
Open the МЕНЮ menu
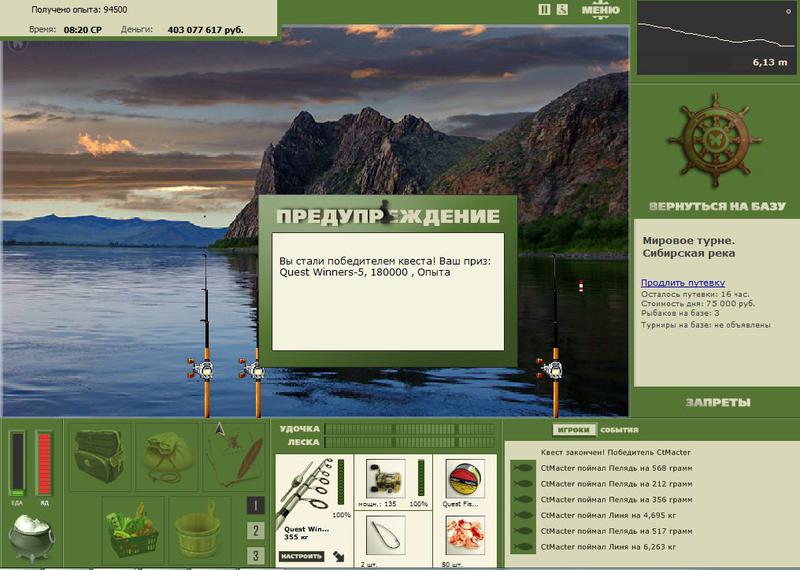coord(601,10)
